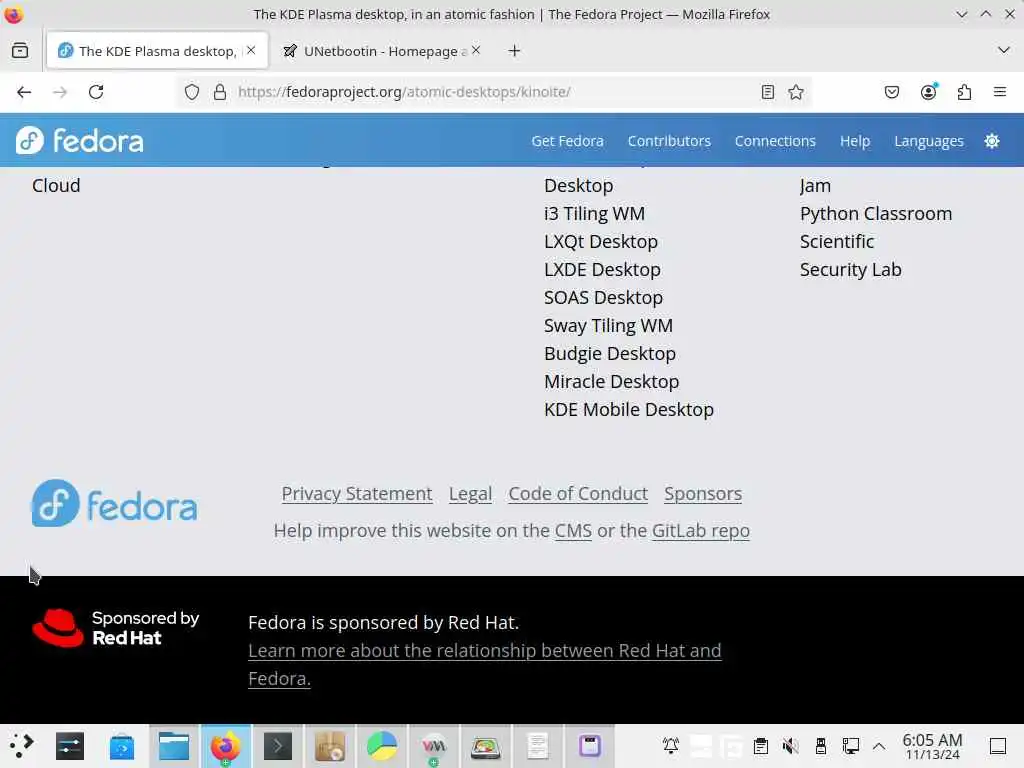Open Sway Tiling WM link

[608, 326]
